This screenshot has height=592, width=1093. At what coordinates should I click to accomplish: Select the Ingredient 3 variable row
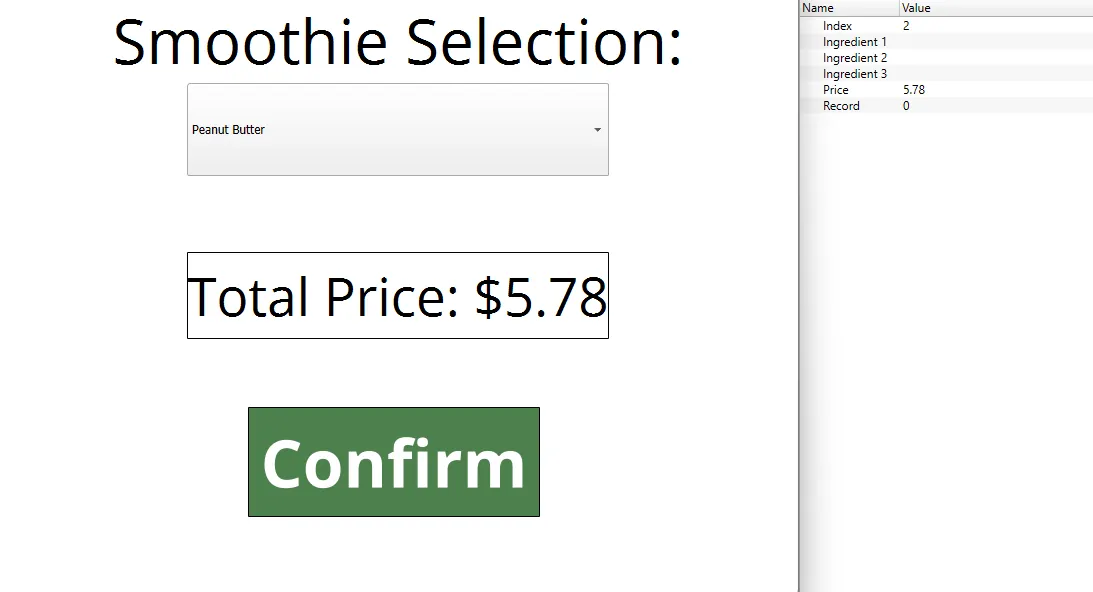pyautogui.click(x=854, y=74)
